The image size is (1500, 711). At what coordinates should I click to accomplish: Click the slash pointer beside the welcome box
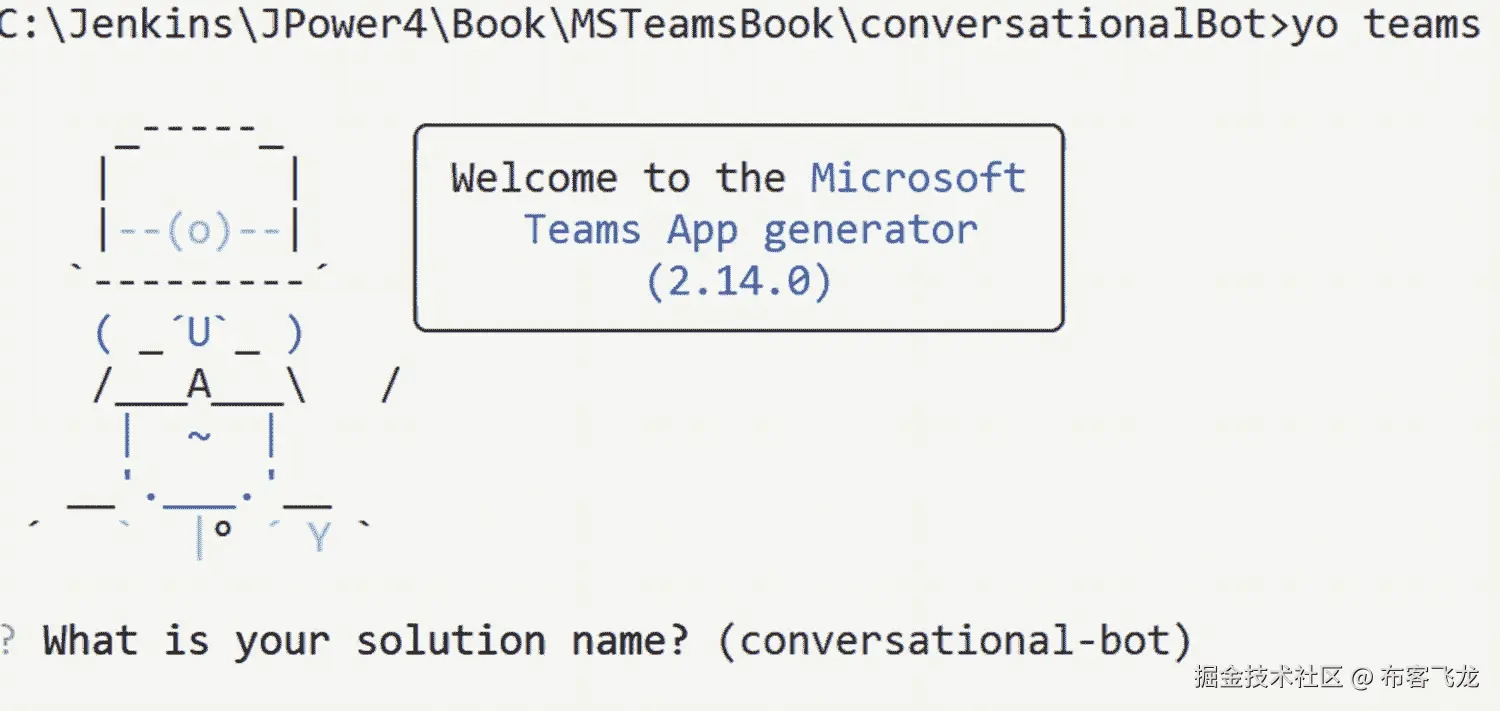point(391,385)
